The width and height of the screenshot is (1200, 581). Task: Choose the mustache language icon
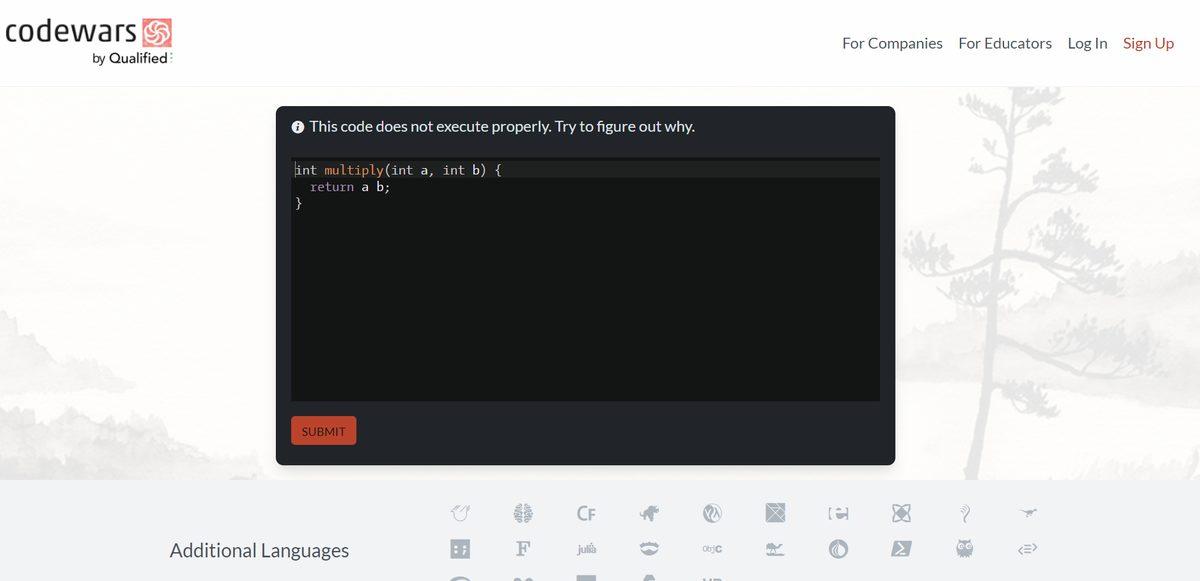coord(649,549)
